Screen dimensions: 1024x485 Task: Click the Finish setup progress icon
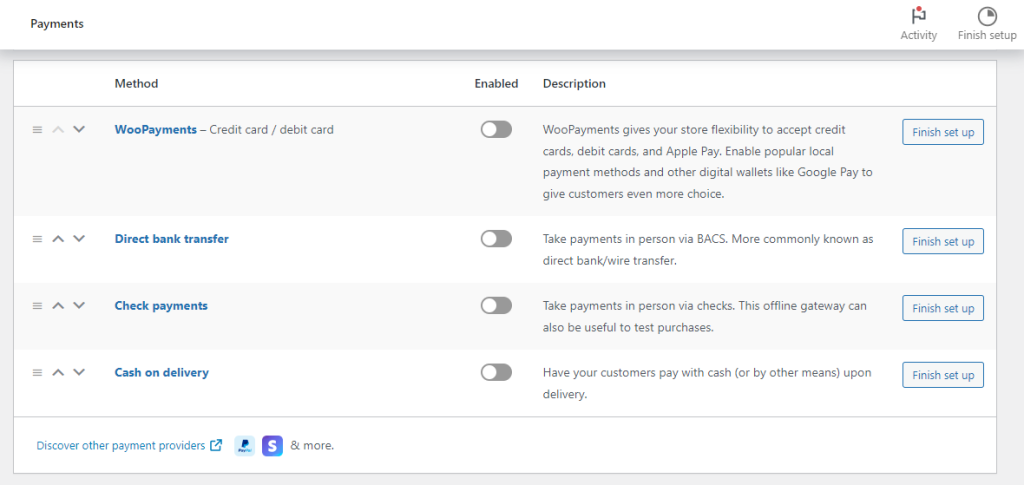coord(986,17)
